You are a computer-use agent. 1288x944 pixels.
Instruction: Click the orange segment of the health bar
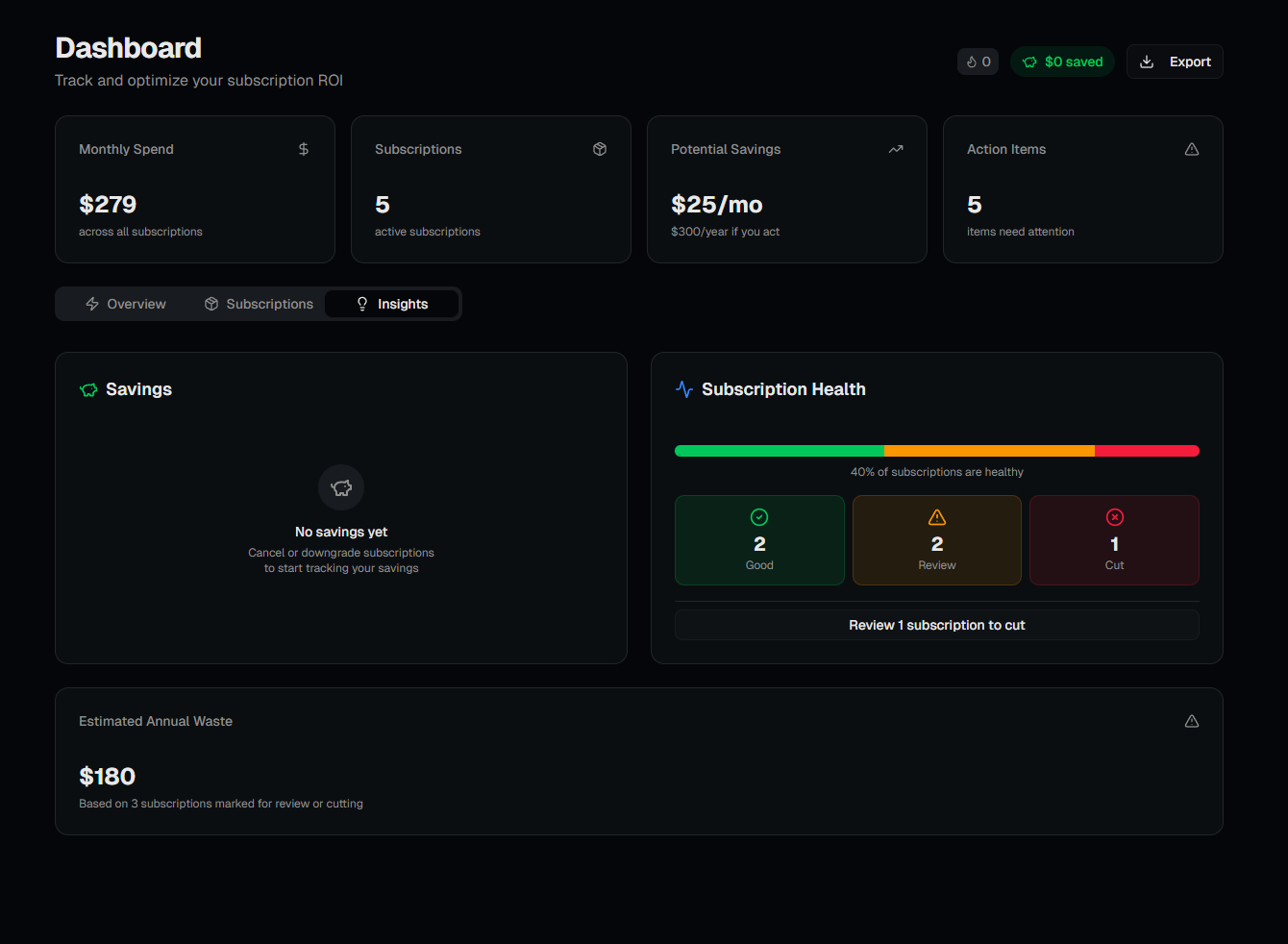point(989,451)
